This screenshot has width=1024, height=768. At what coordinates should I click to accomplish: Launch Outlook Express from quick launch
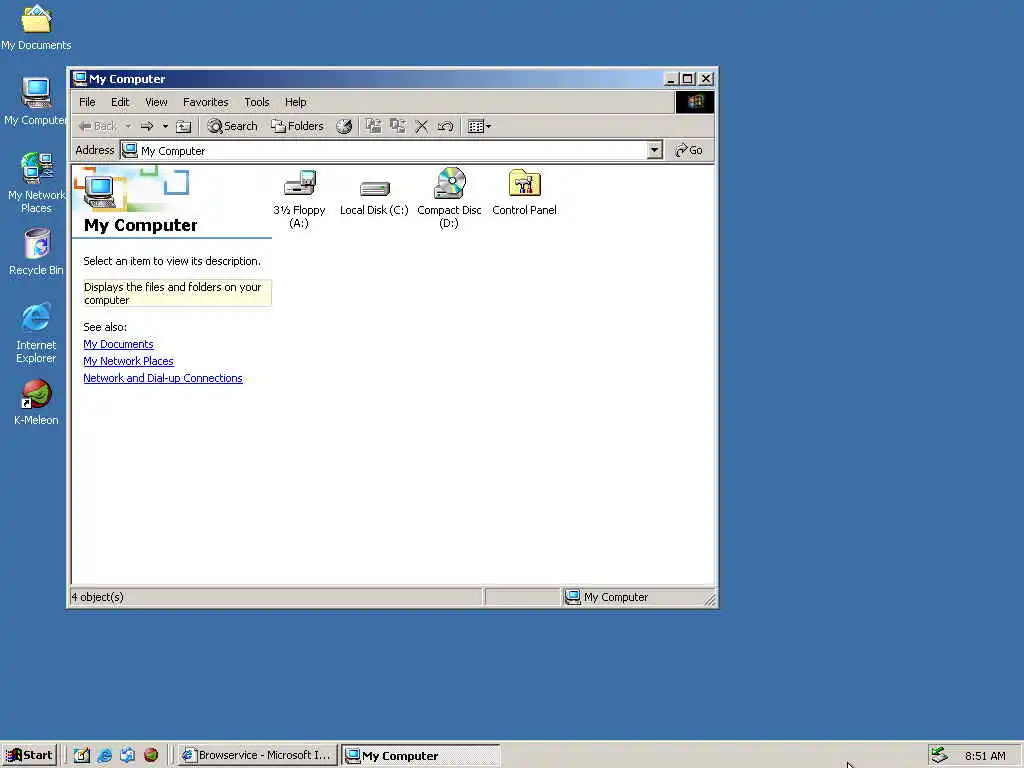pyautogui.click(x=127, y=756)
